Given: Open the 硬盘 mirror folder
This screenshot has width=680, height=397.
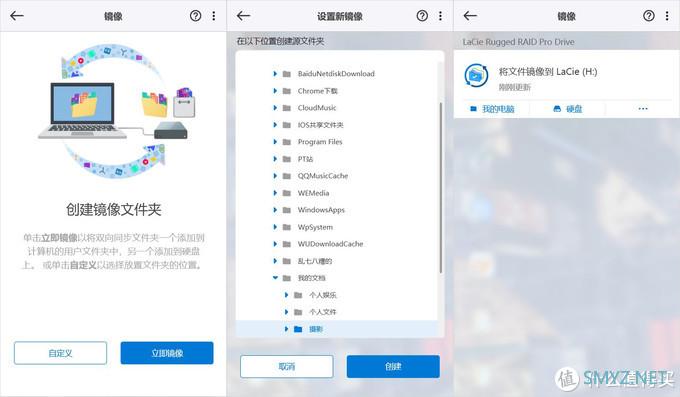Looking at the screenshot, I should (568, 109).
